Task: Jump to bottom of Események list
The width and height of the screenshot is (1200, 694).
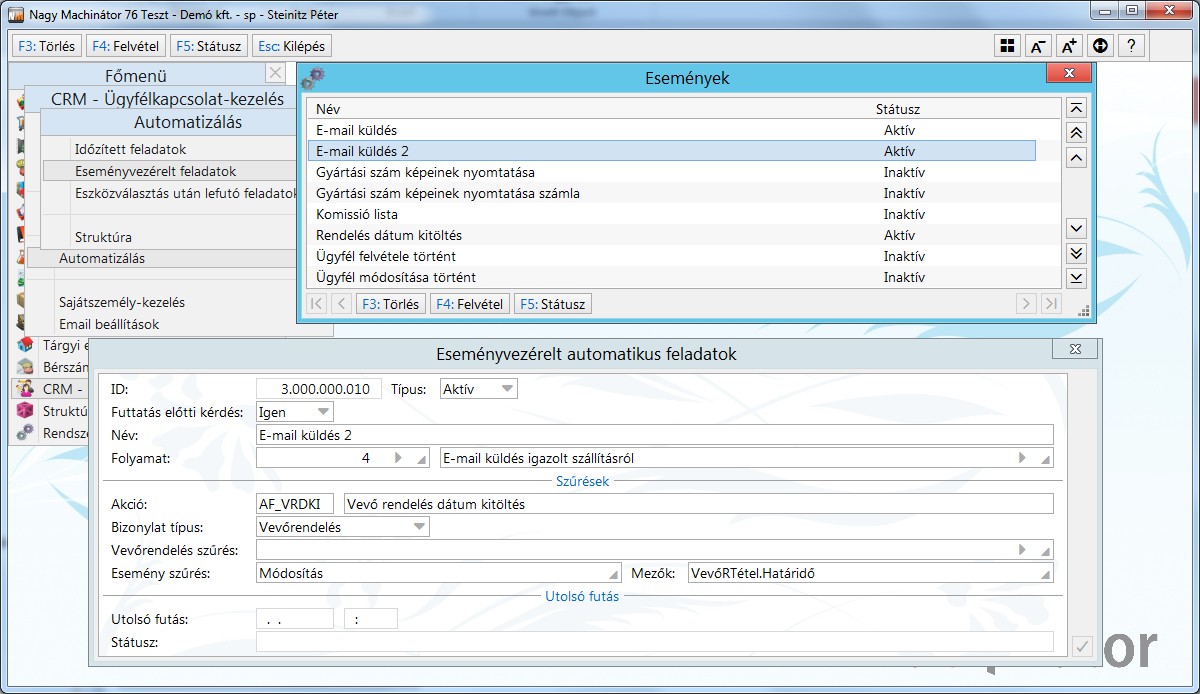Action: [x=1076, y=278]
